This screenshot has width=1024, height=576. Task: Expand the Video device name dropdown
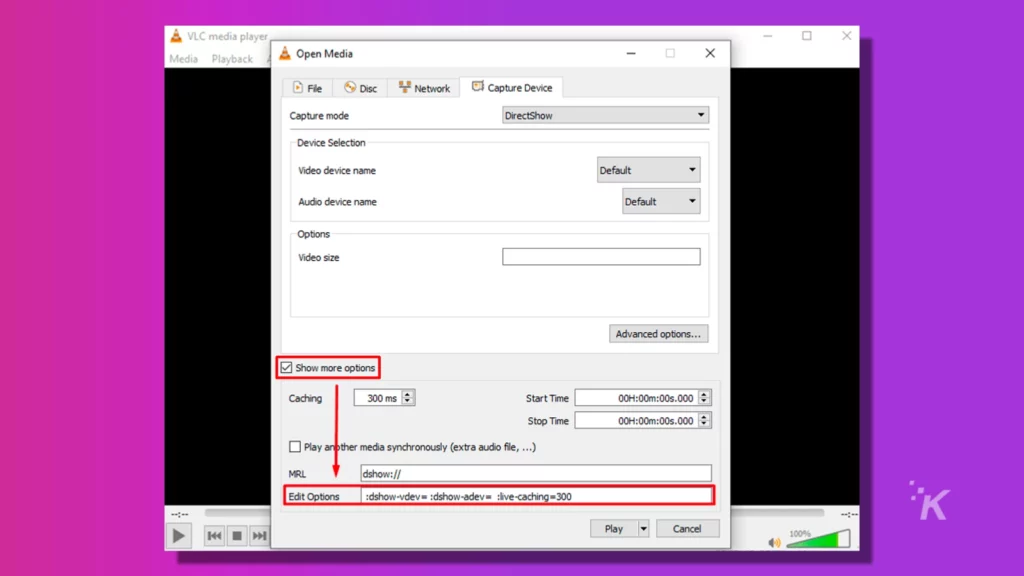pos(648,170)
